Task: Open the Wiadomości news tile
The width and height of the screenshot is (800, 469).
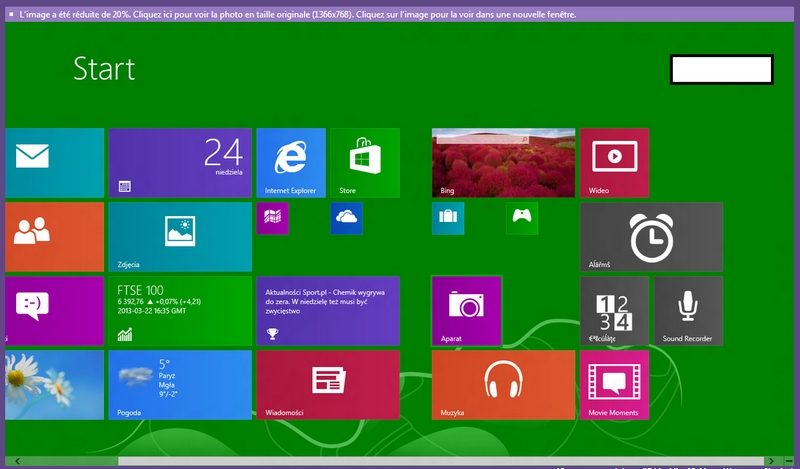Action: coord(328,384)
